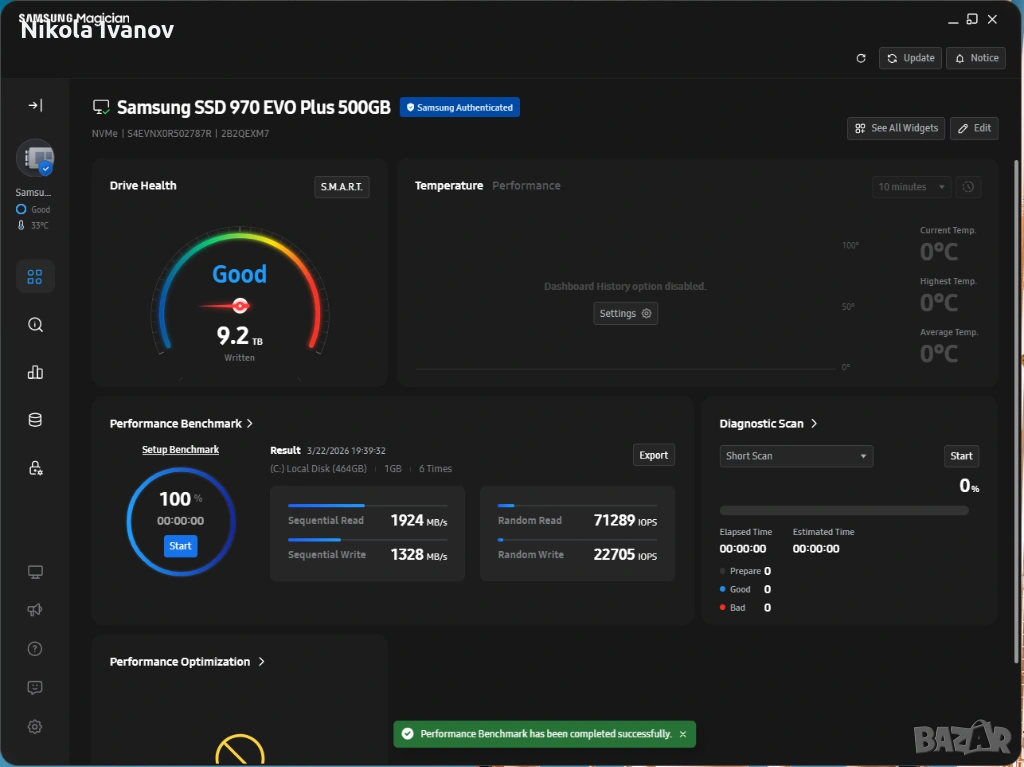Click the megaphone announcements sidebar icon
Viewport: 1024px width, 767px height.
[35, 610]
